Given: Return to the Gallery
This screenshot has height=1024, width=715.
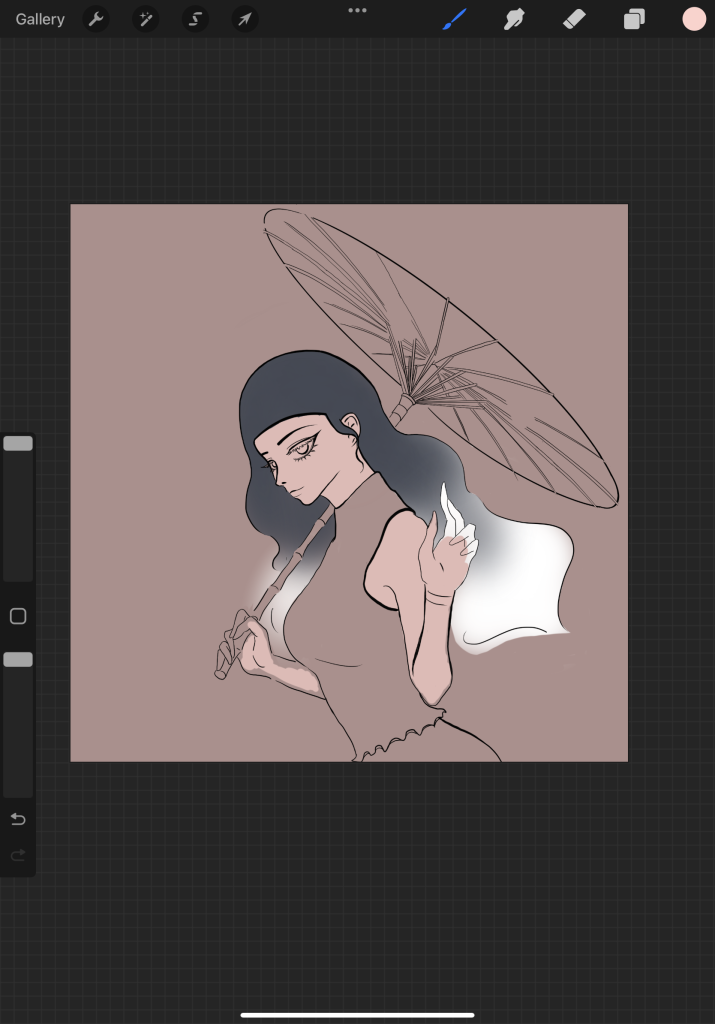Looking at the screenshot, I should point(40,20).
